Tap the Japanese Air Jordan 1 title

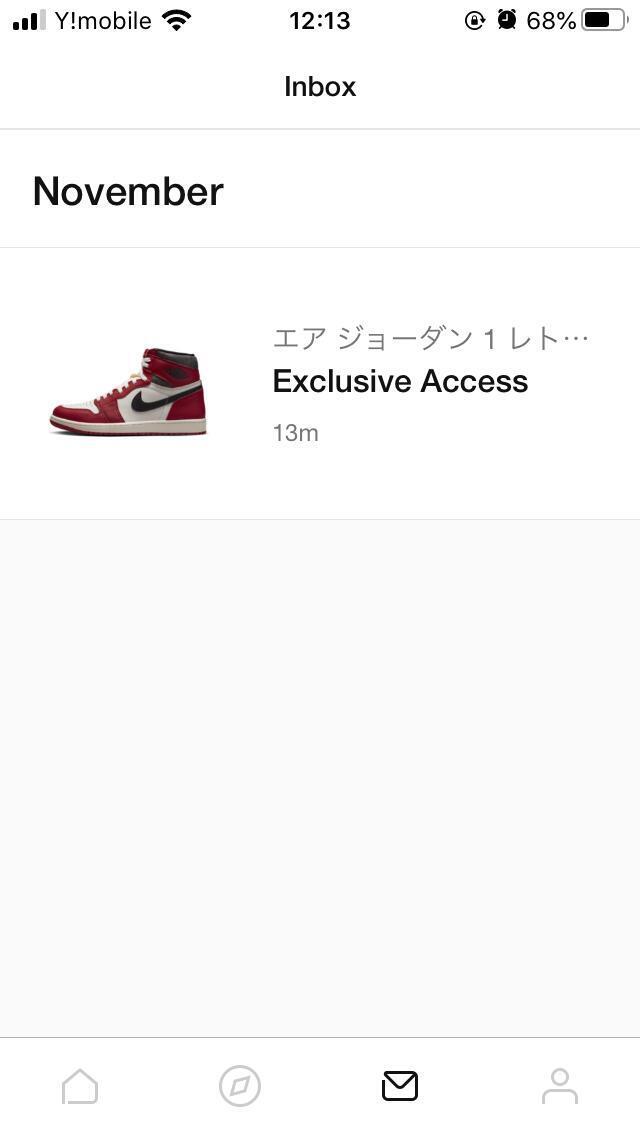(x=431, y=338)
